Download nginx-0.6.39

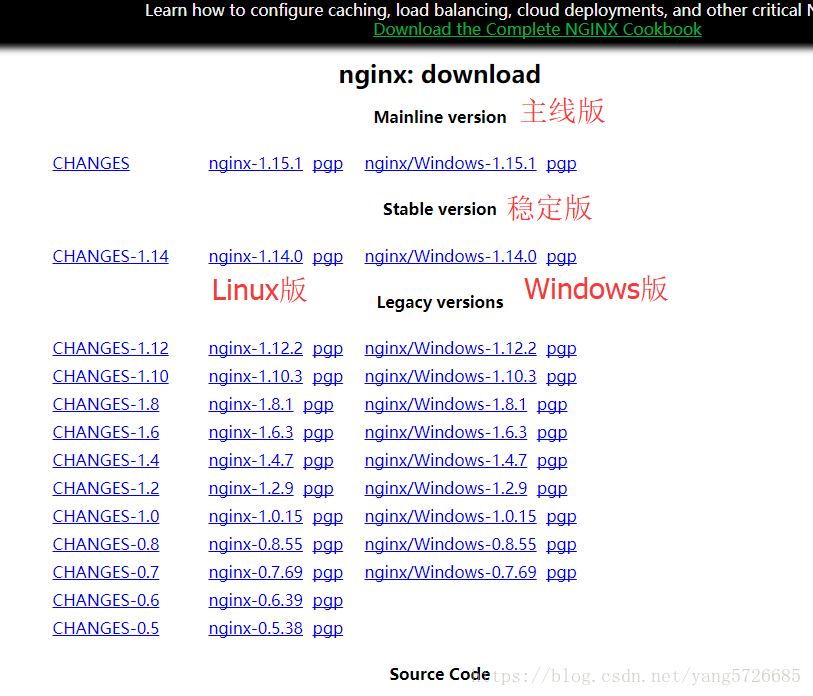coord(256,601)
